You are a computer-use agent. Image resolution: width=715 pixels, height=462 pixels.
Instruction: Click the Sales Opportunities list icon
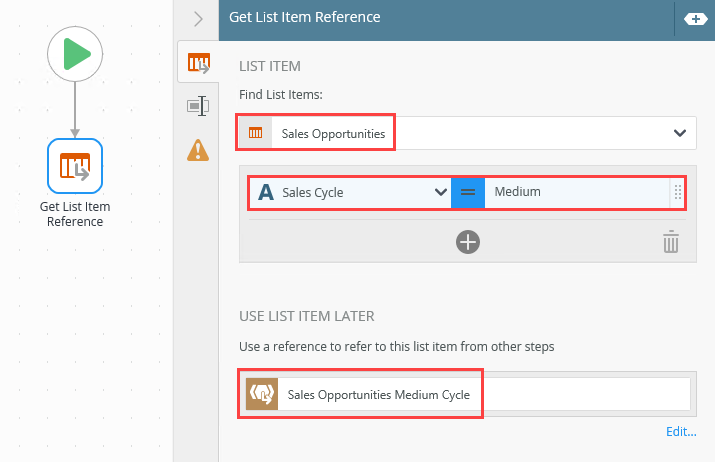(255, 133)
